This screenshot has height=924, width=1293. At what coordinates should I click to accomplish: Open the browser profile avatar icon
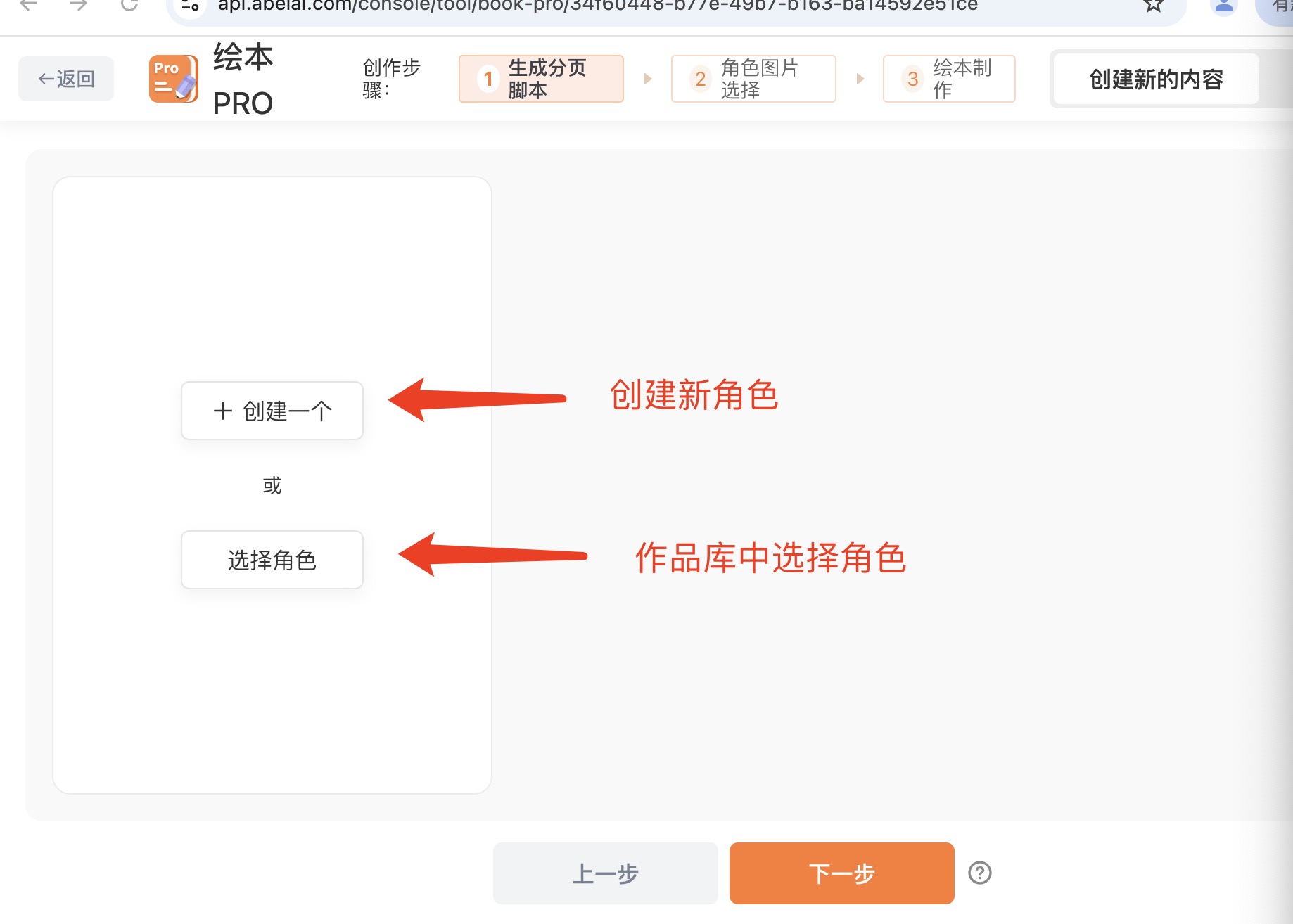(1224, 6)
